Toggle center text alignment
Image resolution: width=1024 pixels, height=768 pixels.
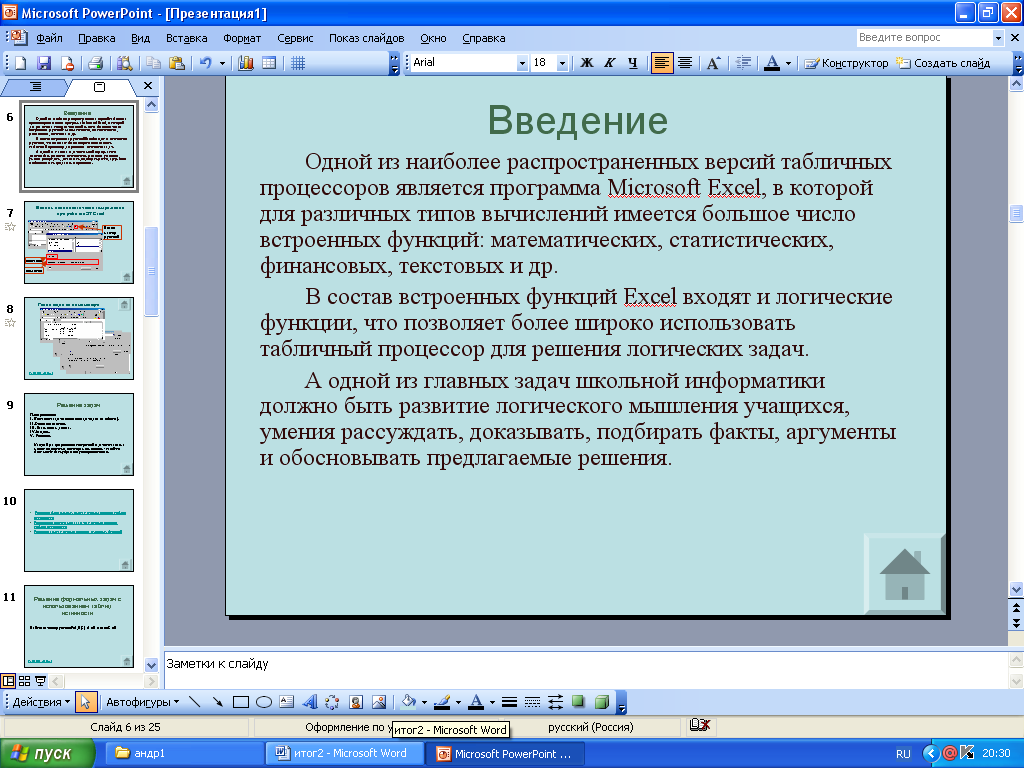coord(684,63)
